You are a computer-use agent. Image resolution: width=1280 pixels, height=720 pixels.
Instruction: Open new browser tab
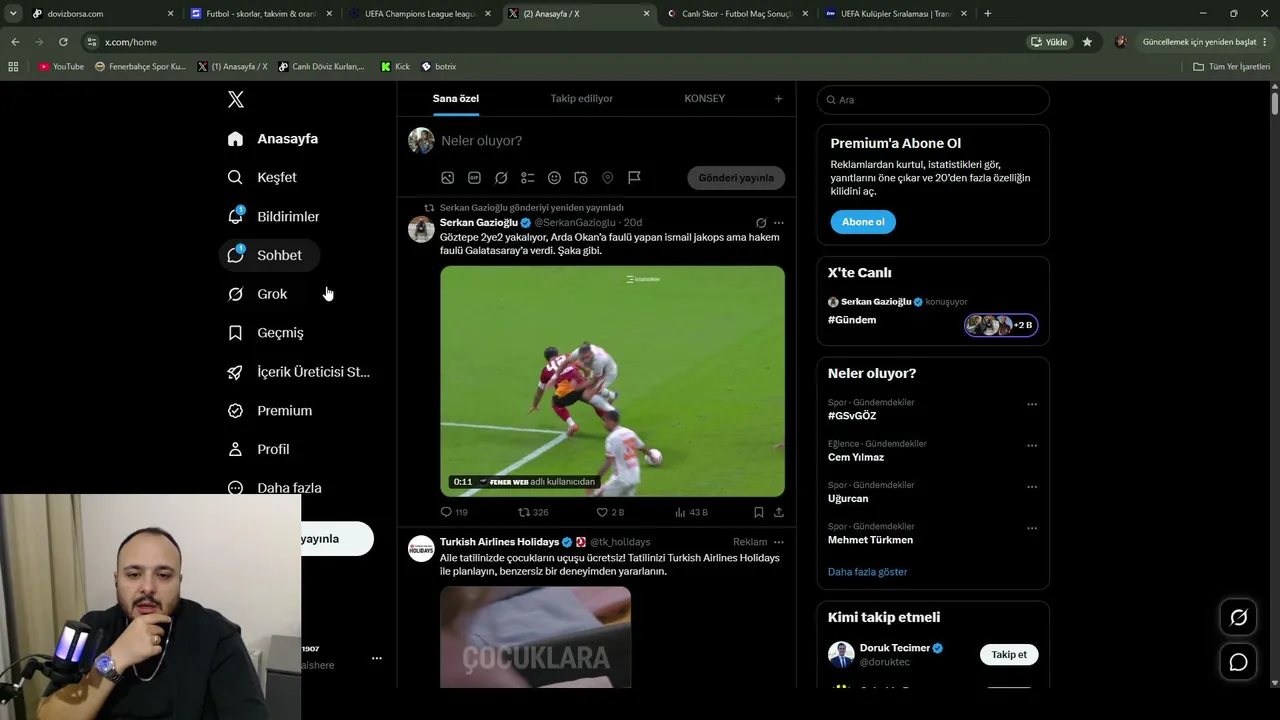(x=988, y=14)
